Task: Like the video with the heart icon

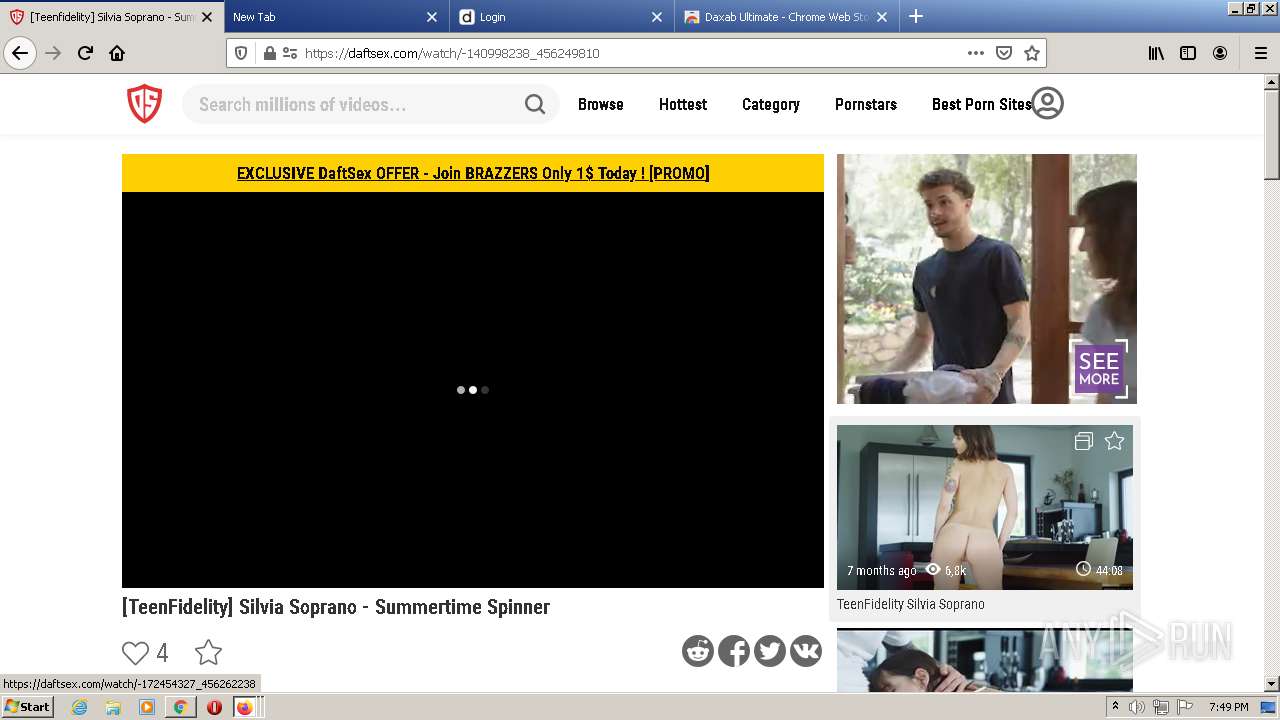Action: pyautogui.click(x=135, y=653)
